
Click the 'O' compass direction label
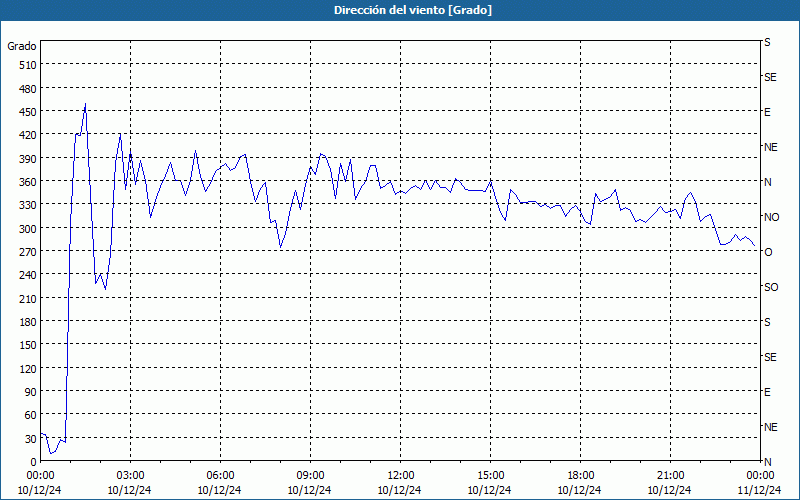(768, 252)
